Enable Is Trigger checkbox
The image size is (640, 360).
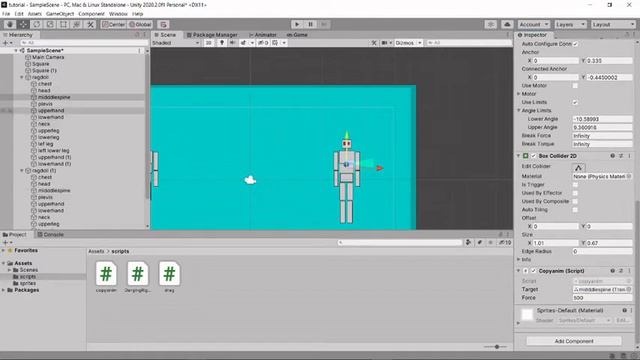click(575, 185)
